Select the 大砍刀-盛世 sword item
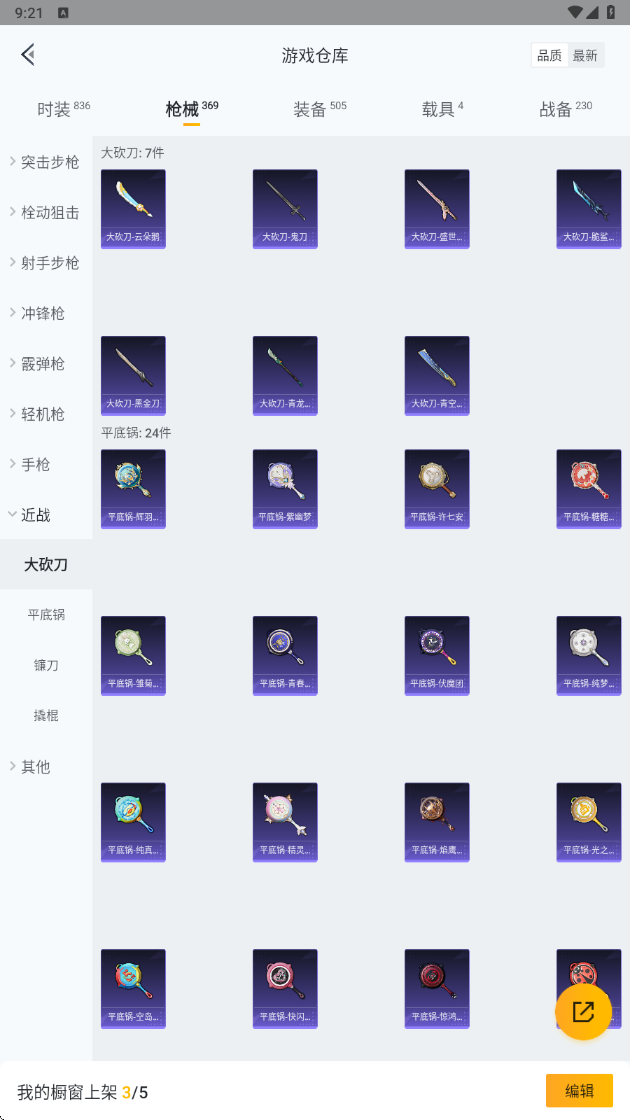Viewport: 630px width, 1120px height. (x=437, y=209)
